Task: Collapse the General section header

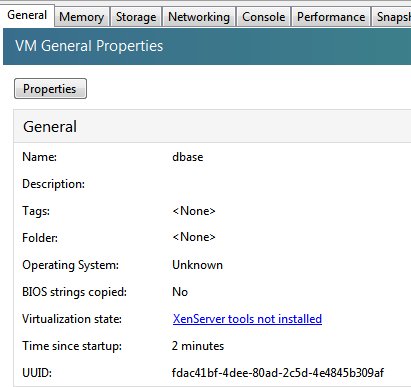Action: click(212, 127)
